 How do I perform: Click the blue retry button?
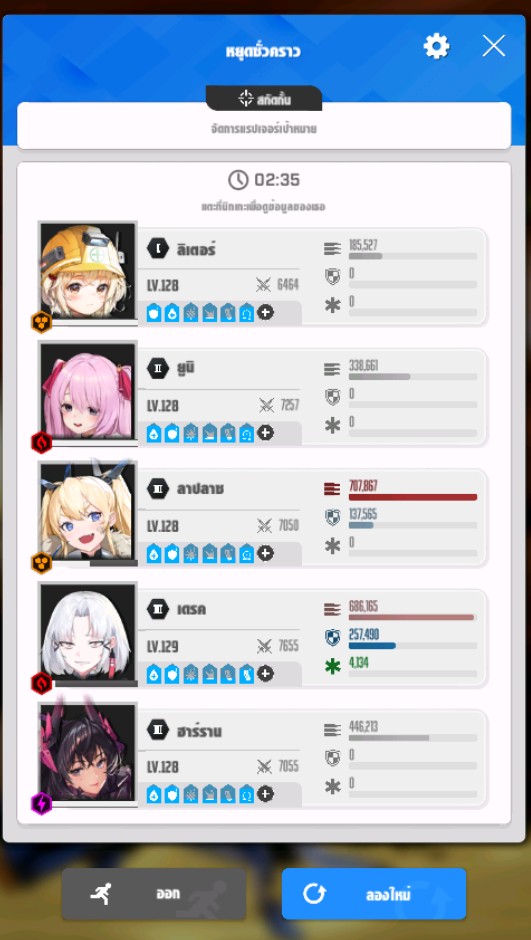point(374,894)
